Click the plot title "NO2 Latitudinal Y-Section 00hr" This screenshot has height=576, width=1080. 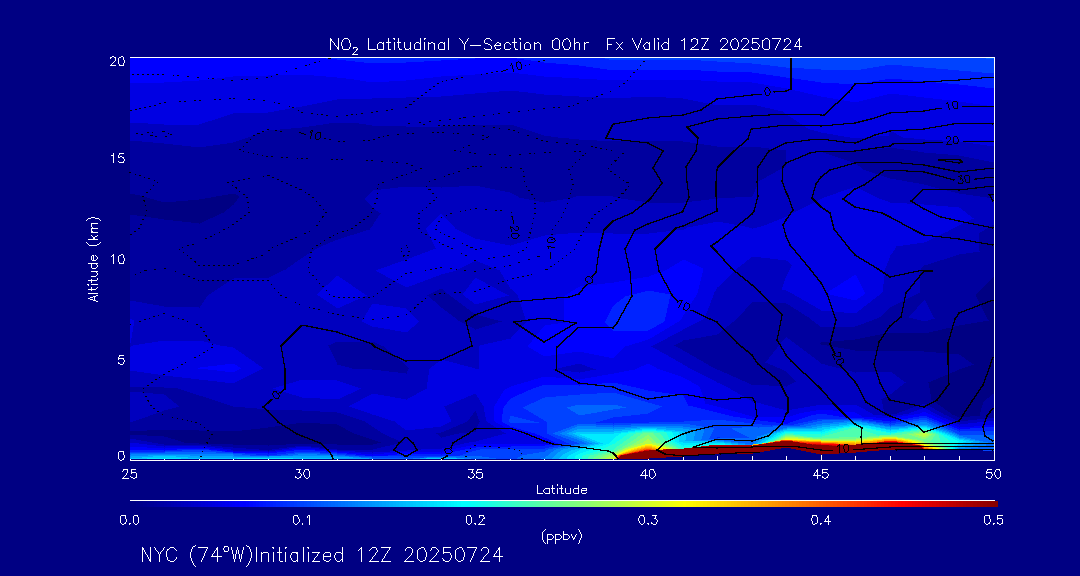tap(458, 45)
